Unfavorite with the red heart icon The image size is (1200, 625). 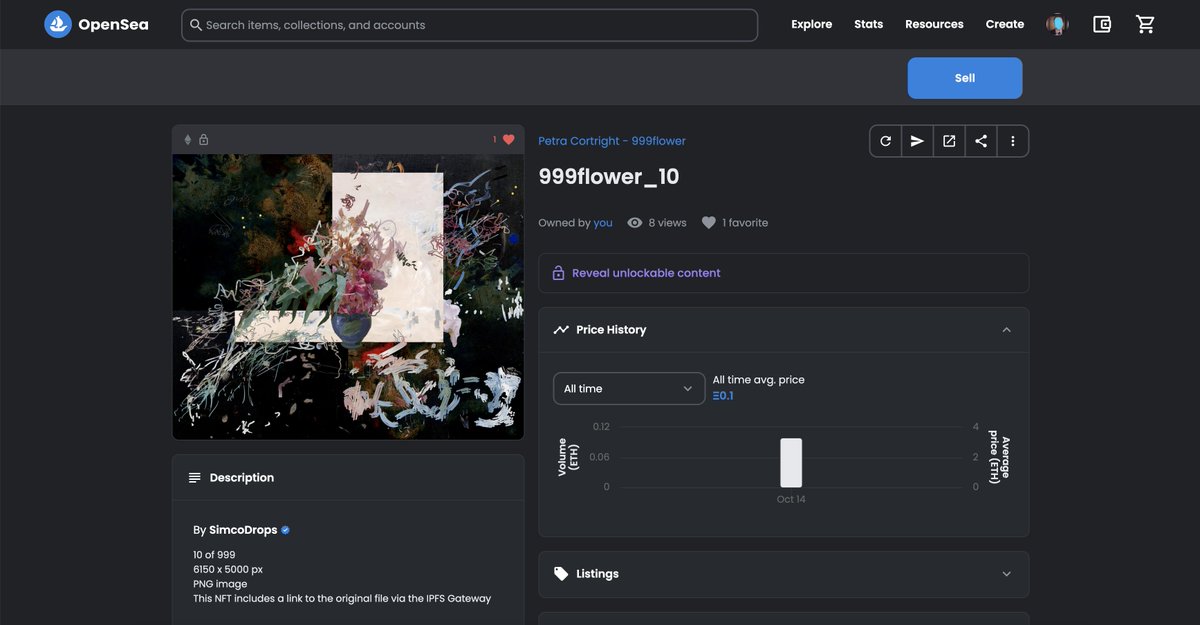tap(508, 140)
